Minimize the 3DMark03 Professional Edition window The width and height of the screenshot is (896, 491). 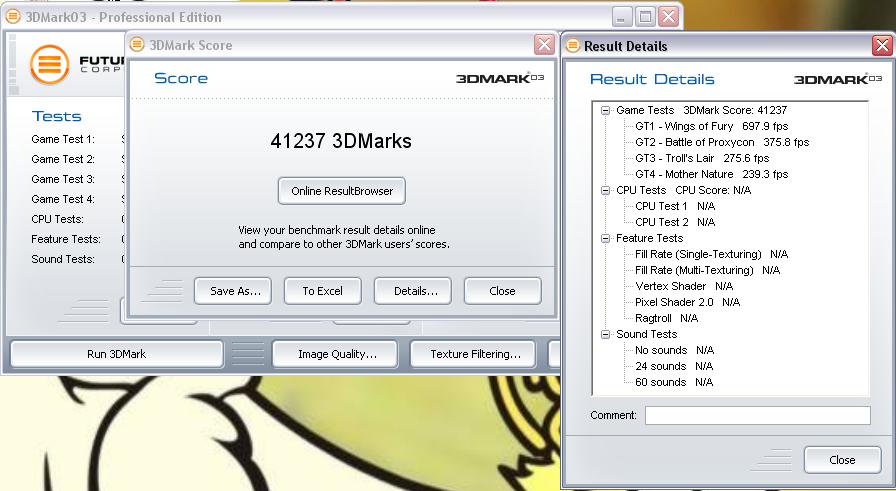[x=622, y=17]
